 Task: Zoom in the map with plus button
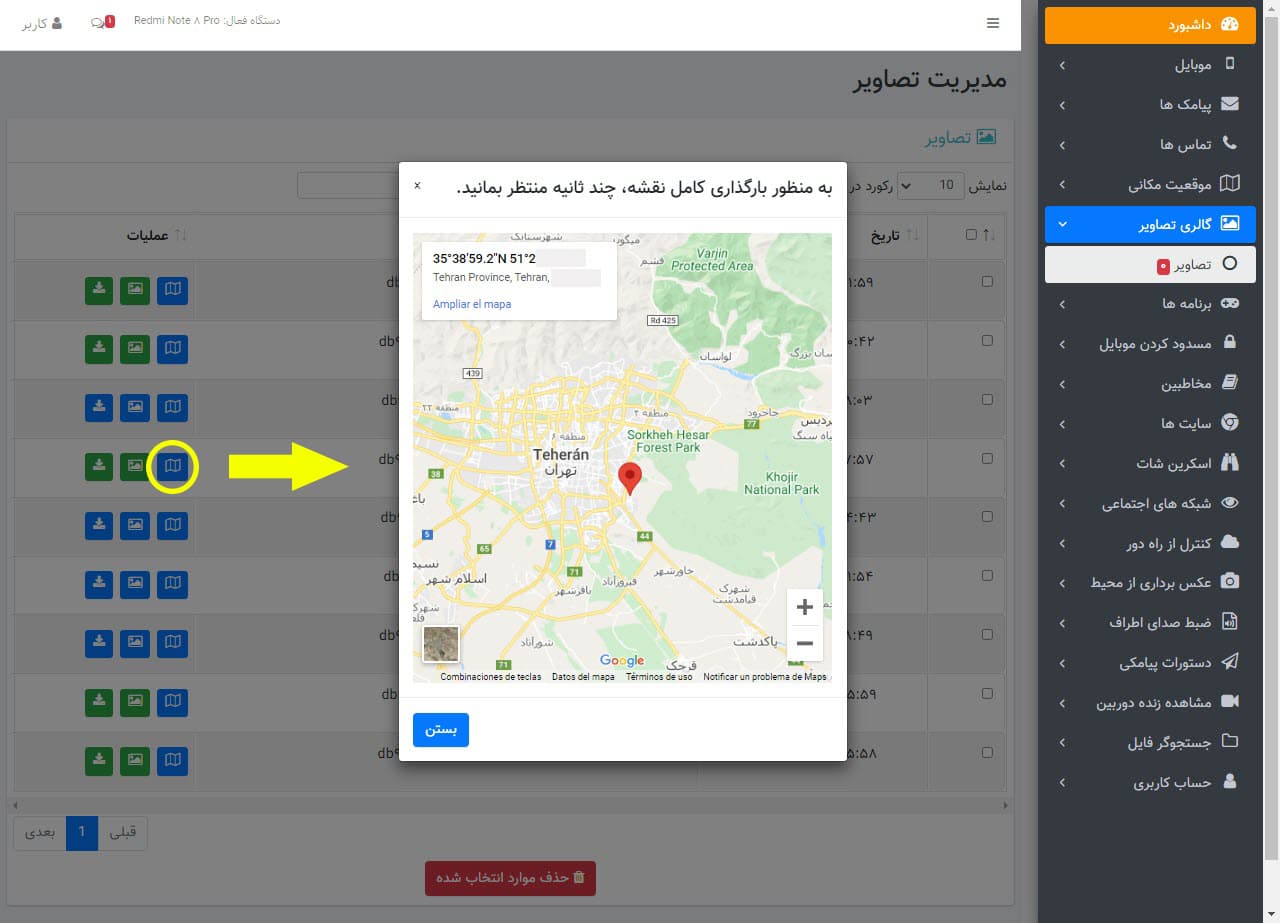point(805,607)
